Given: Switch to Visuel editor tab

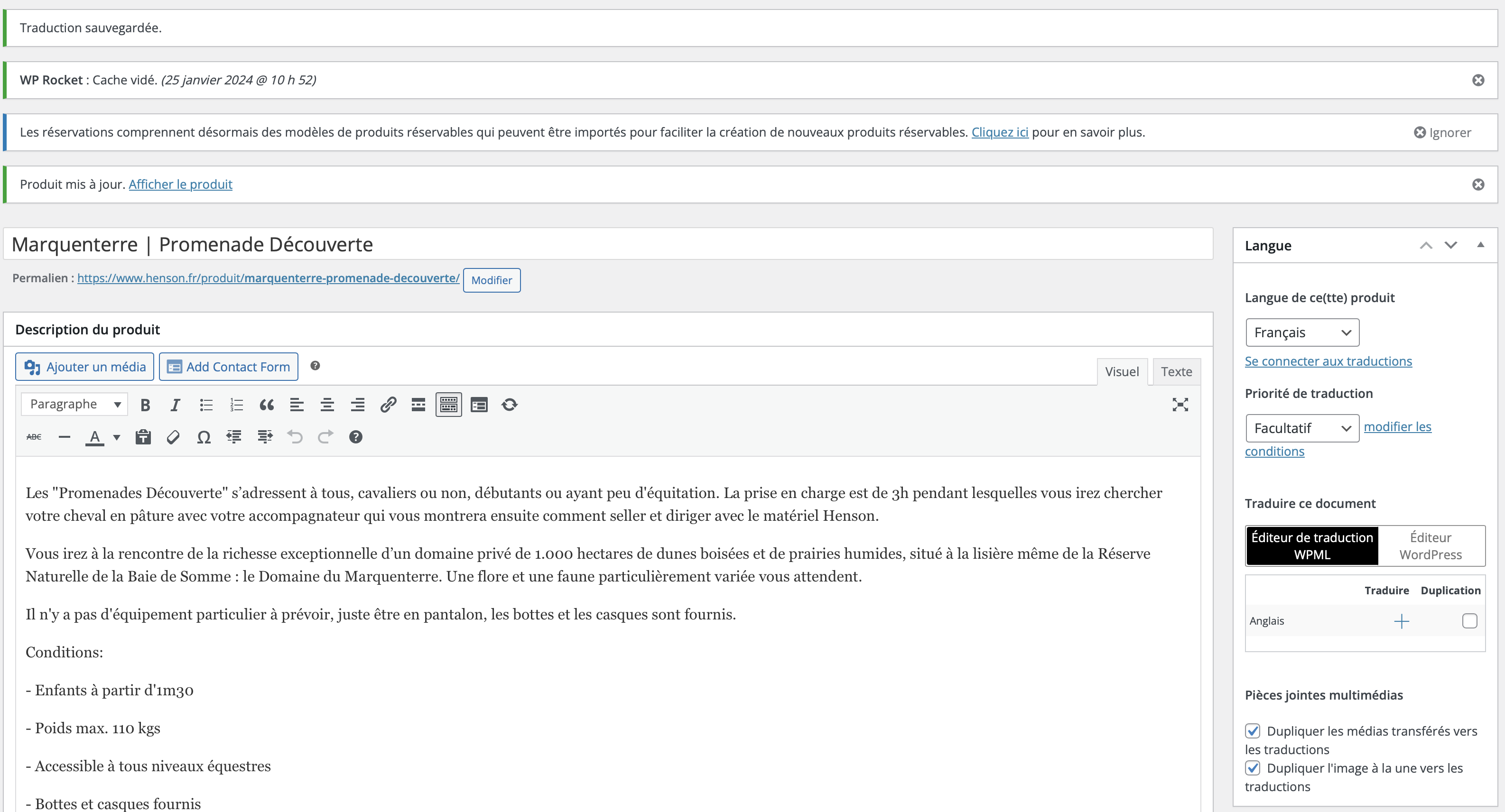Looking at the screenshot, I should [x=1122, y=371].
